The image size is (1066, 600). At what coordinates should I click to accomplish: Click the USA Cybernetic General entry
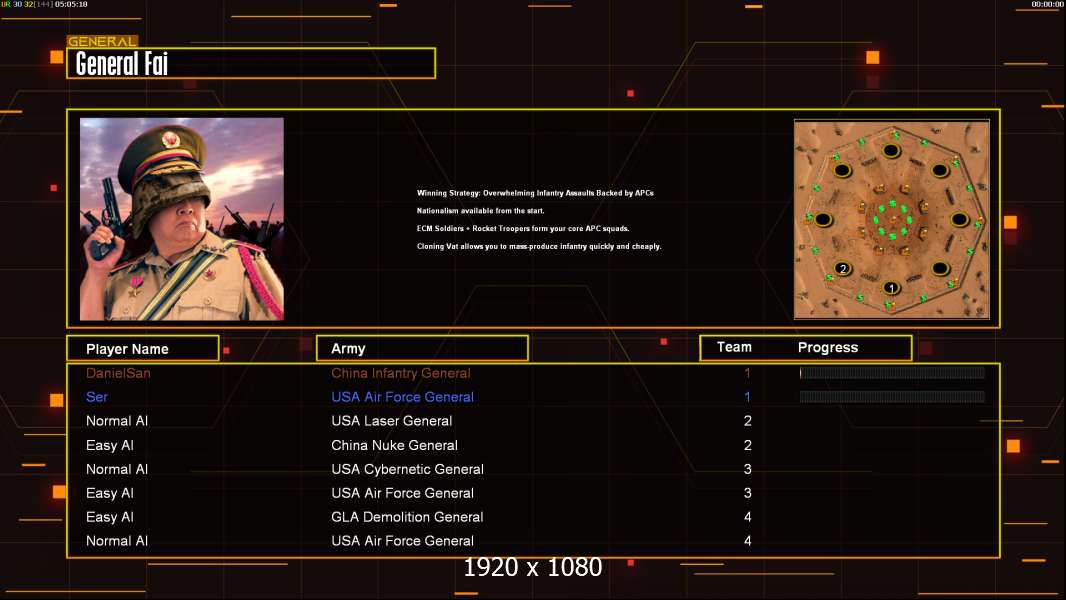(x=407, y=469)
